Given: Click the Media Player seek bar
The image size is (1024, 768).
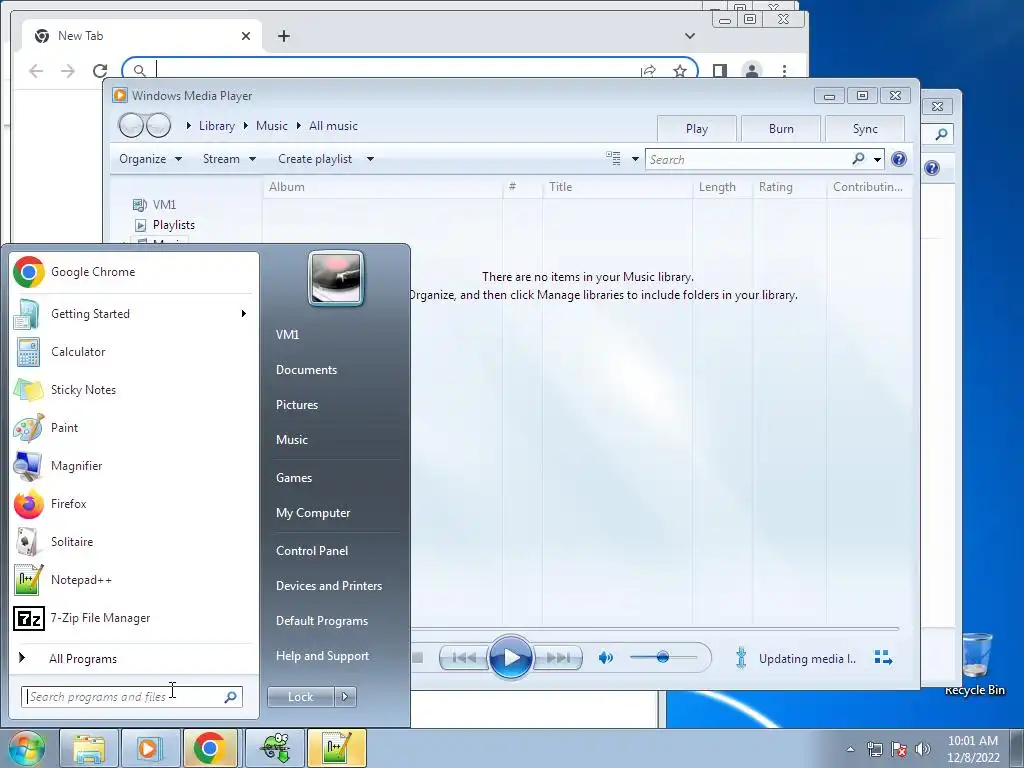Looking at the screenshot, I should pos(655,629).
